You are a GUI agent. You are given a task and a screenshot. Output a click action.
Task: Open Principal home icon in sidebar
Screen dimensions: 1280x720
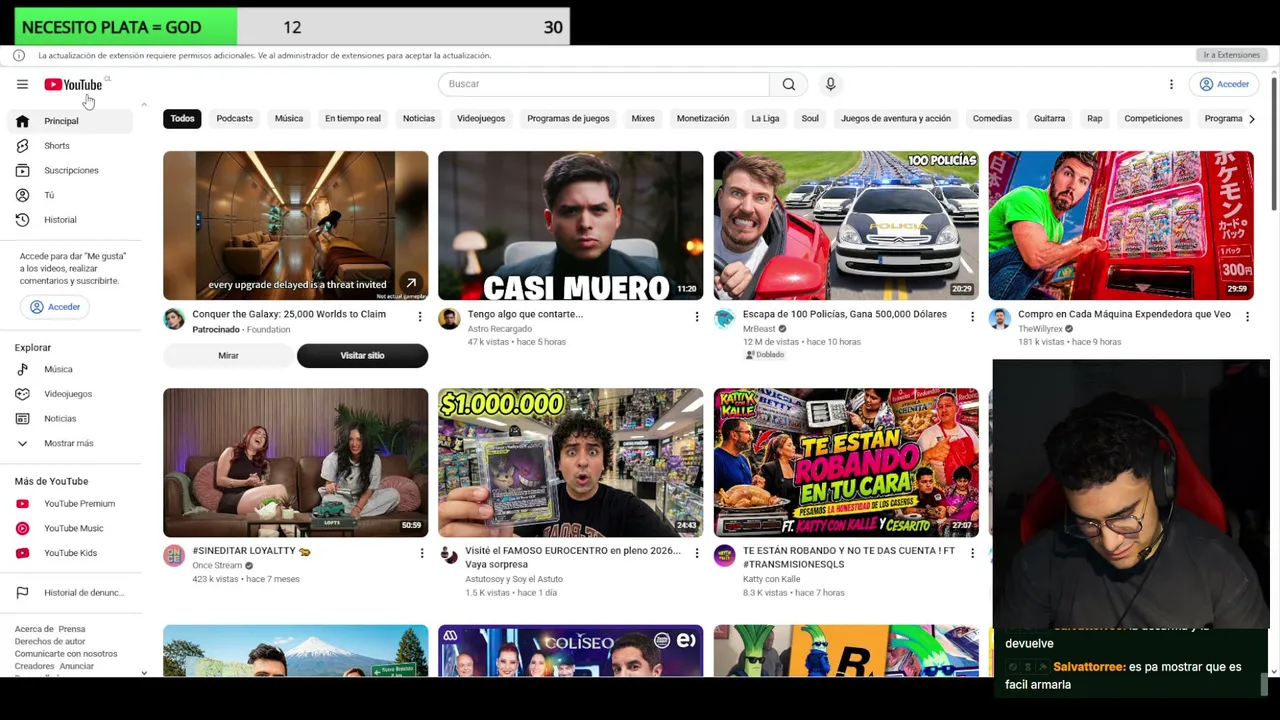(x=22, y=121)
